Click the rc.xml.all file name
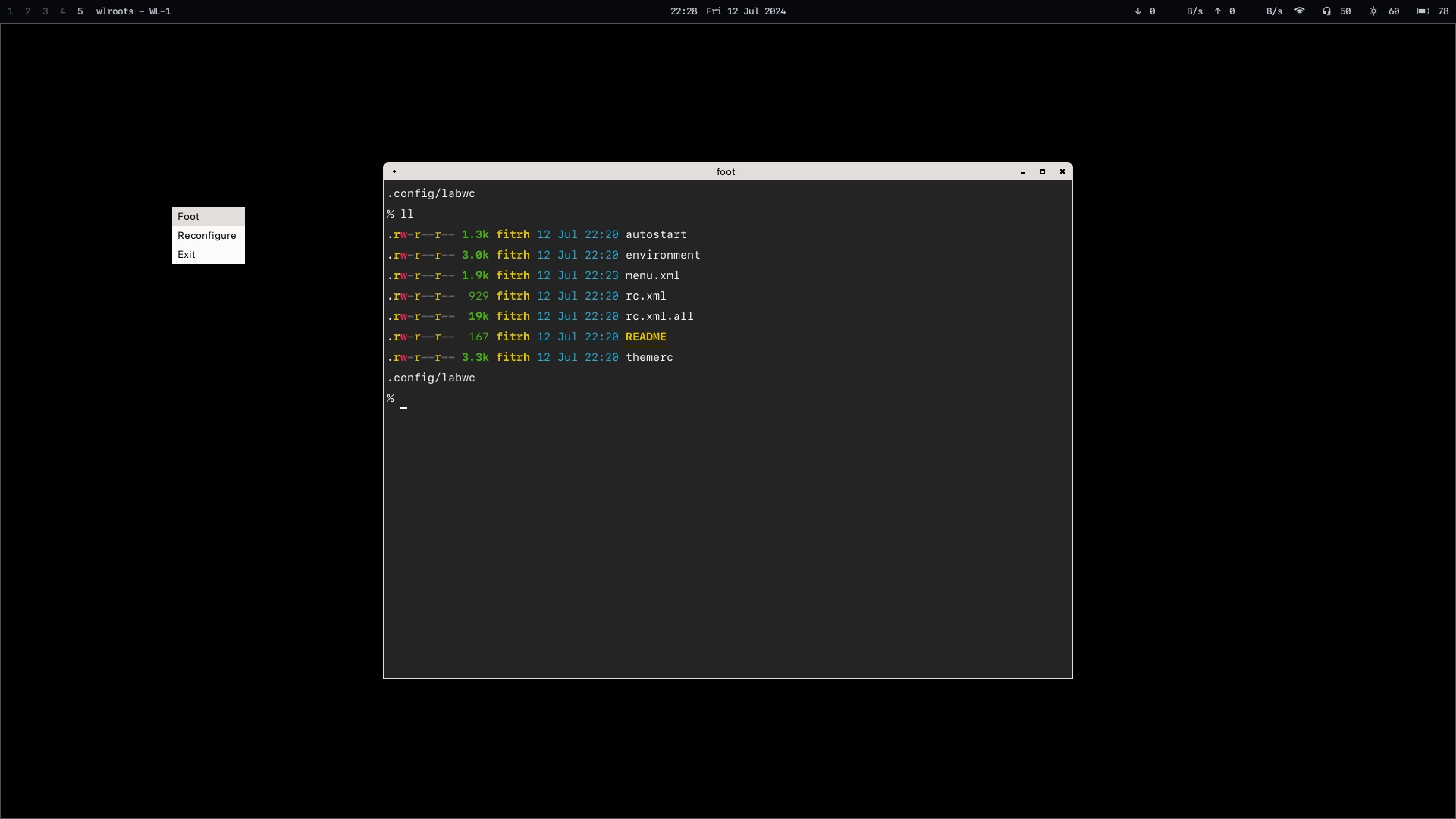Screen dimensions: 1456x819 tap(659, 317)
